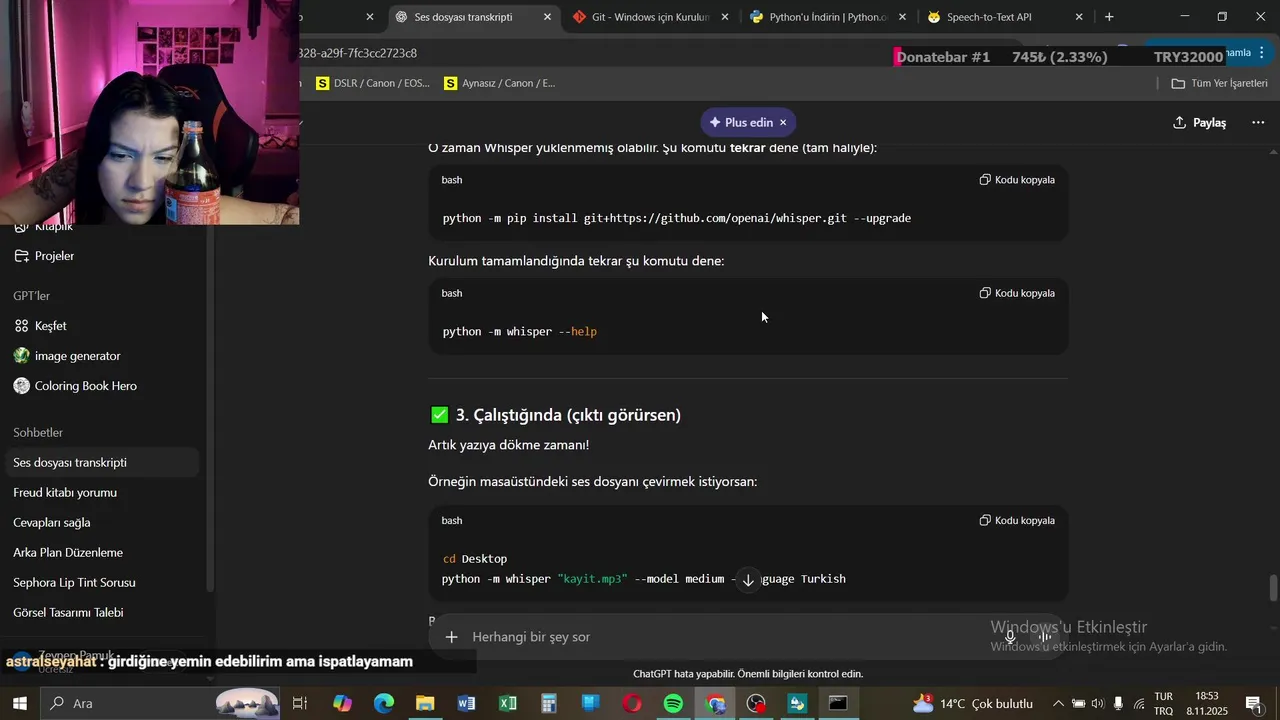Show hidden system tray icons
Viewport: 1280px width, 720px height.
tap(1058, 704)
